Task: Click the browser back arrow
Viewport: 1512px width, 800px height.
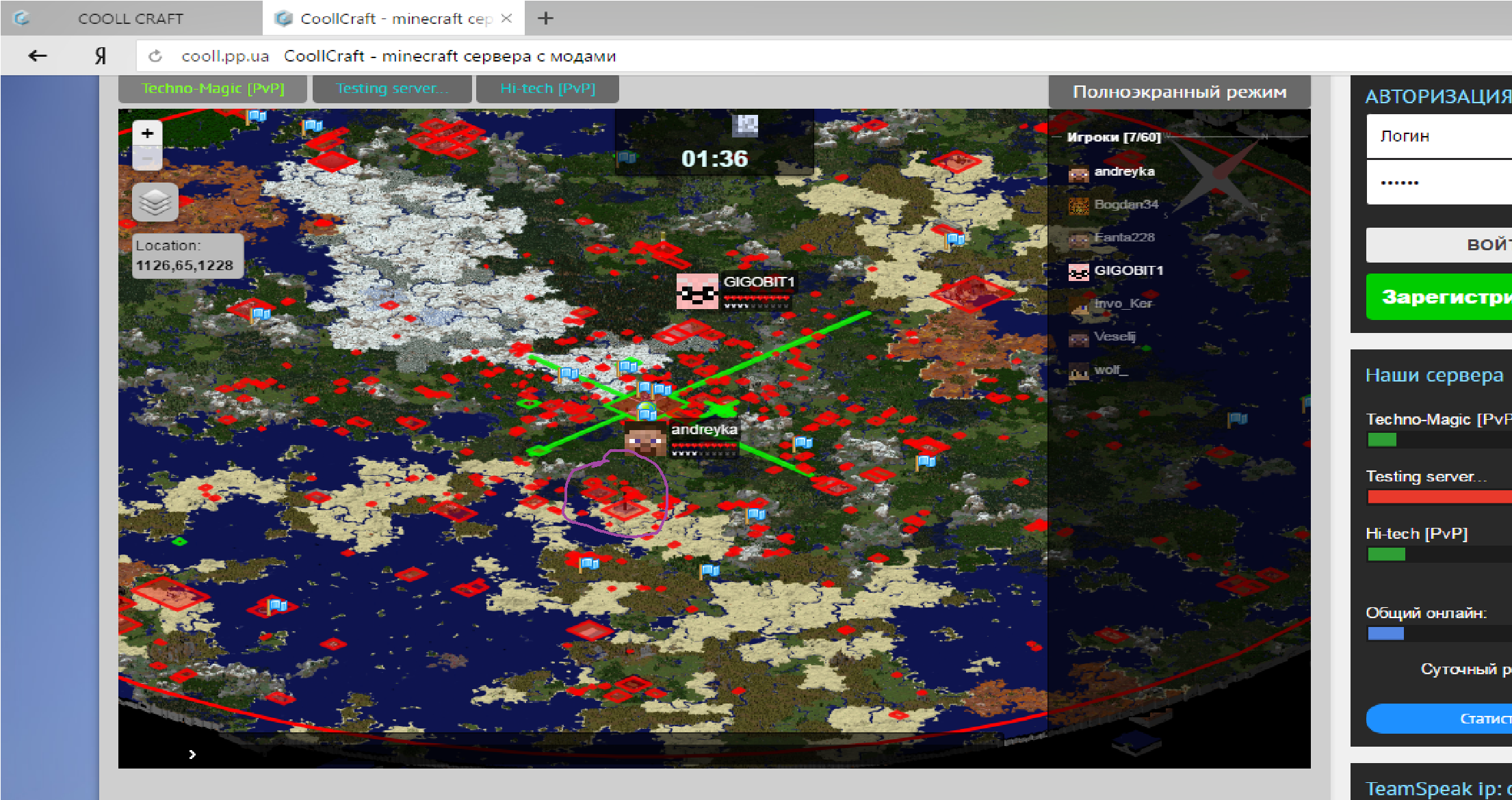Action: [38, 56]
